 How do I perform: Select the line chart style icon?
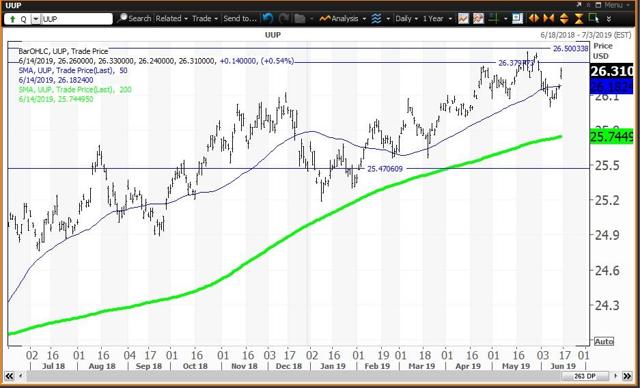click(x=463, y=19)
